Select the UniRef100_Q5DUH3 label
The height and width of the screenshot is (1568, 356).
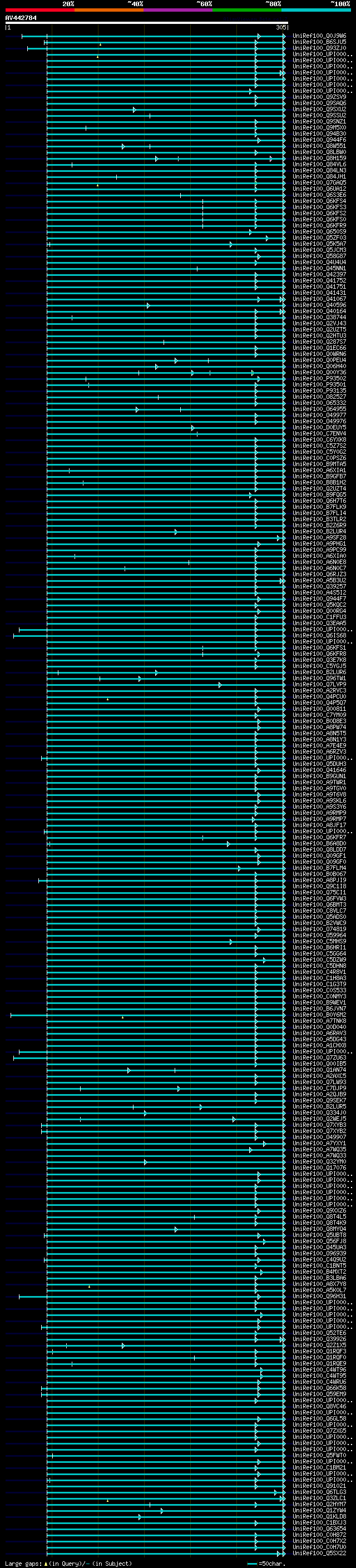click(319, 764)
